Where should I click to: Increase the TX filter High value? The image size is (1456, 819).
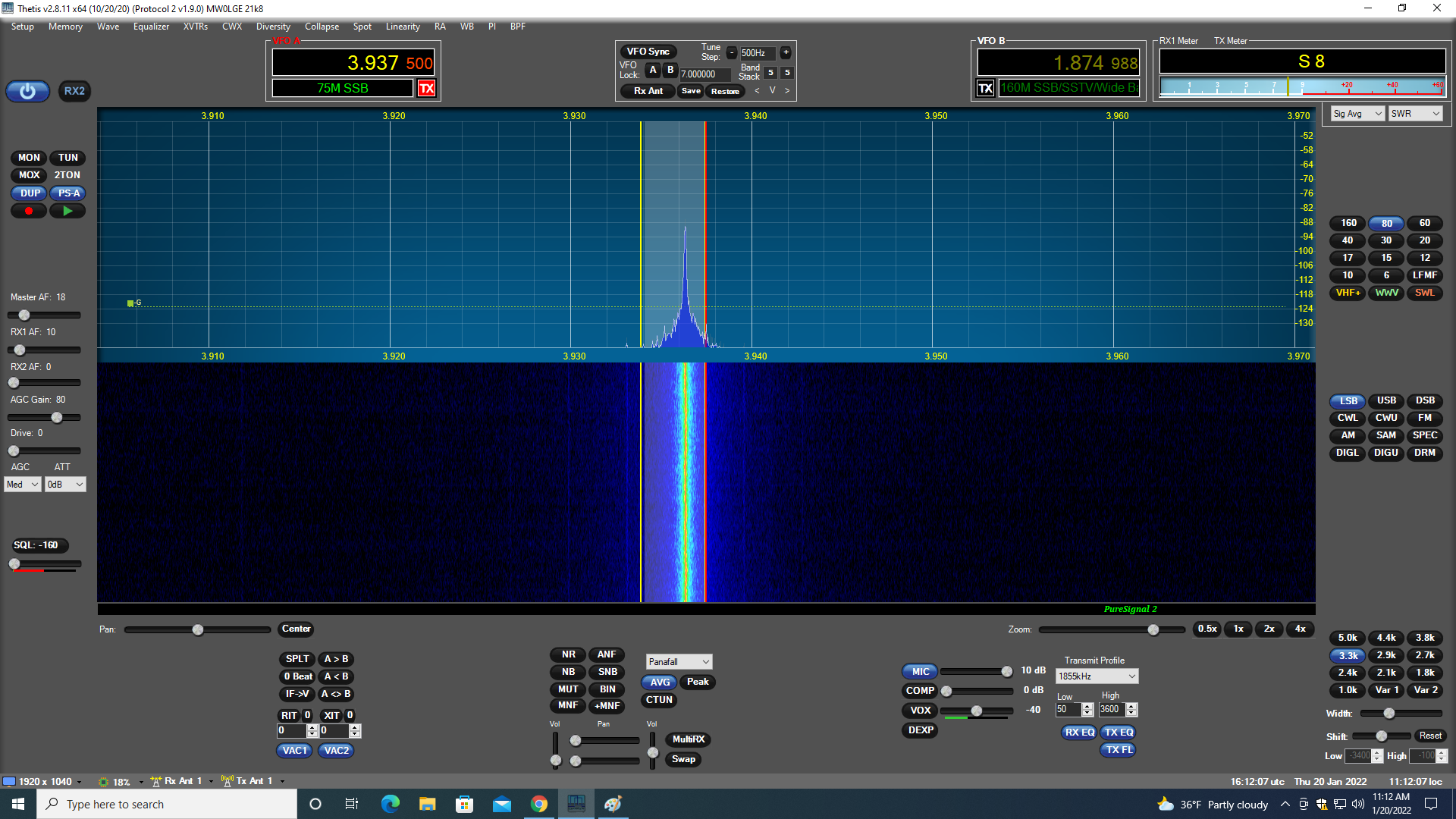coord(1131,706)
